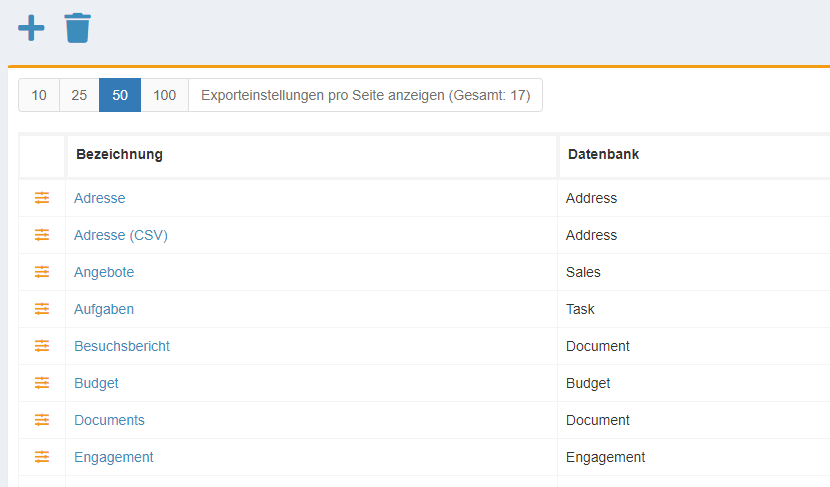Open the Budget export setting link

96,383
